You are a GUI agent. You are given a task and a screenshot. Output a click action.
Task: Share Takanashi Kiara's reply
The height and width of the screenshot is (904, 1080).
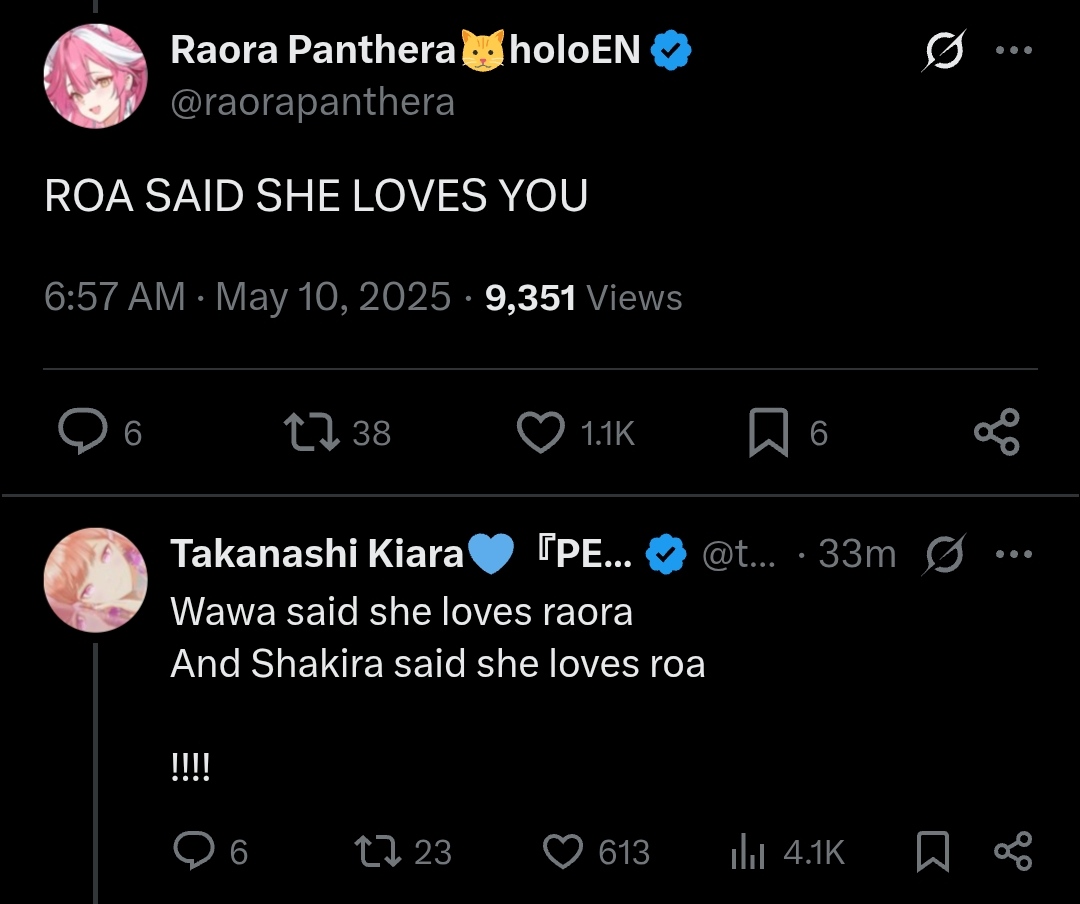pyautogui.click(x=1012, y=852)
